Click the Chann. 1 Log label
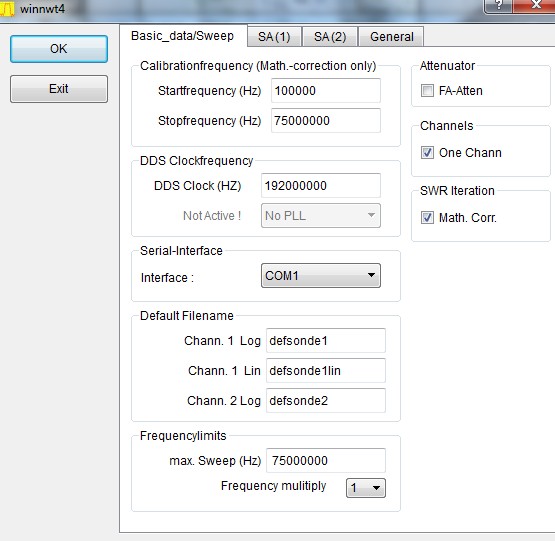 point(222,341)
